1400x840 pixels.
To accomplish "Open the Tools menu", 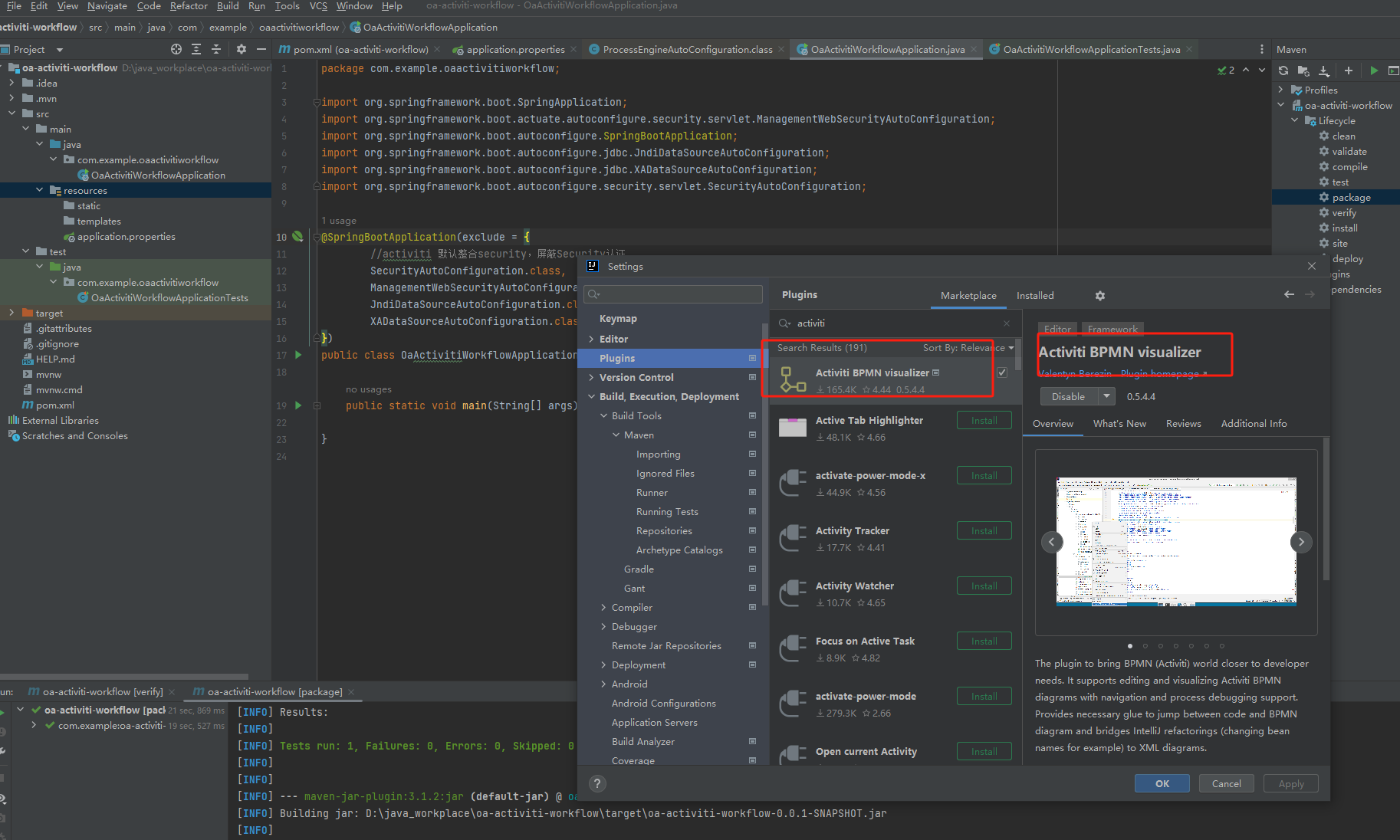I will [288, 6].
